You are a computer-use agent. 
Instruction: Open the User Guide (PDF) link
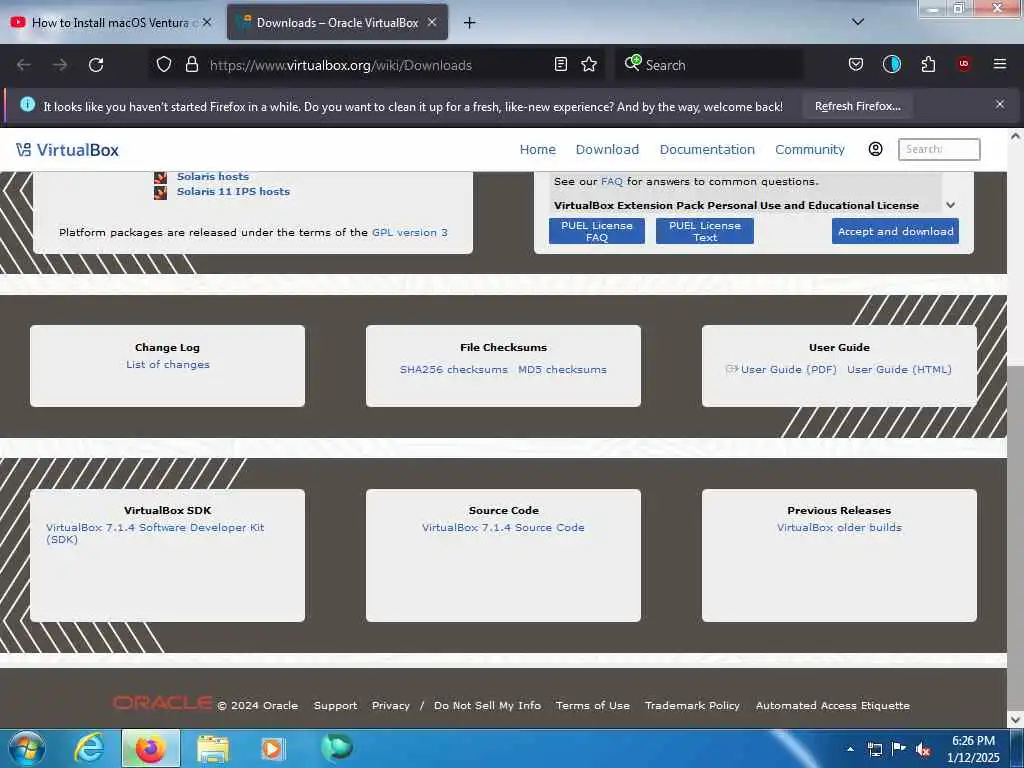(788, 370)
